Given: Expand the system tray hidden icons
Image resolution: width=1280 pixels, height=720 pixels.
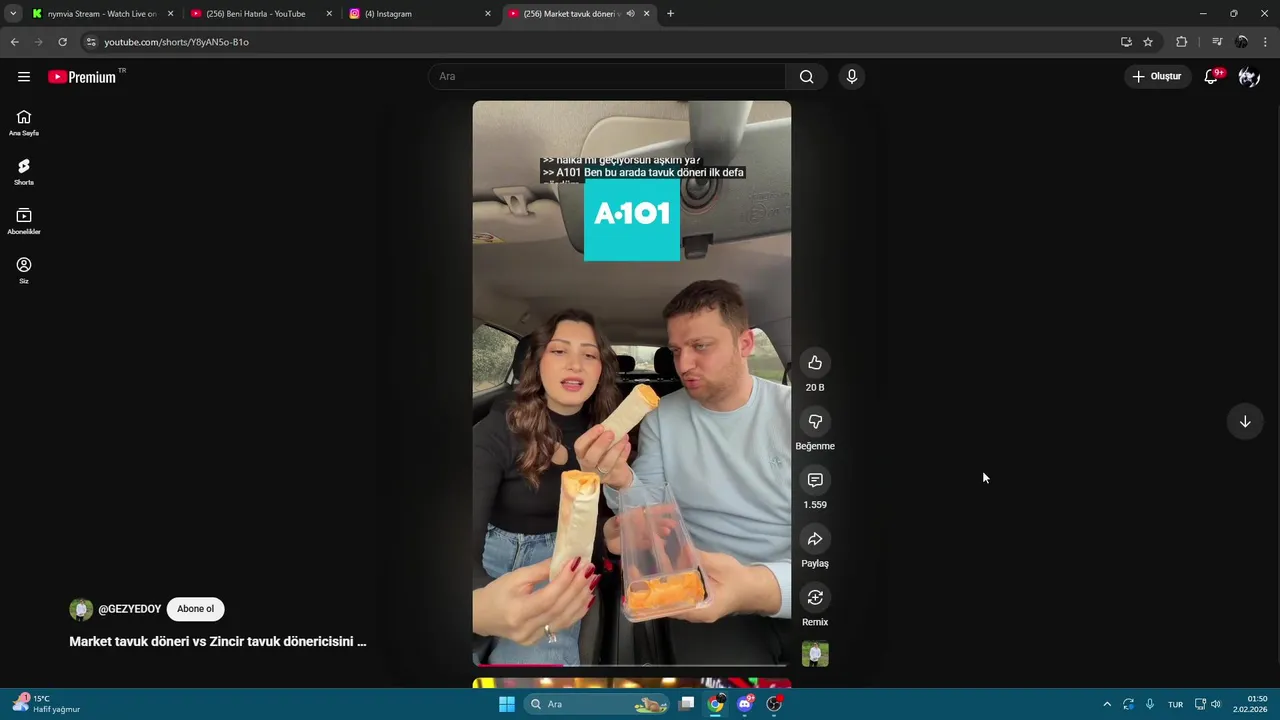Looking at the screenshot, I should click(1107, 704).
